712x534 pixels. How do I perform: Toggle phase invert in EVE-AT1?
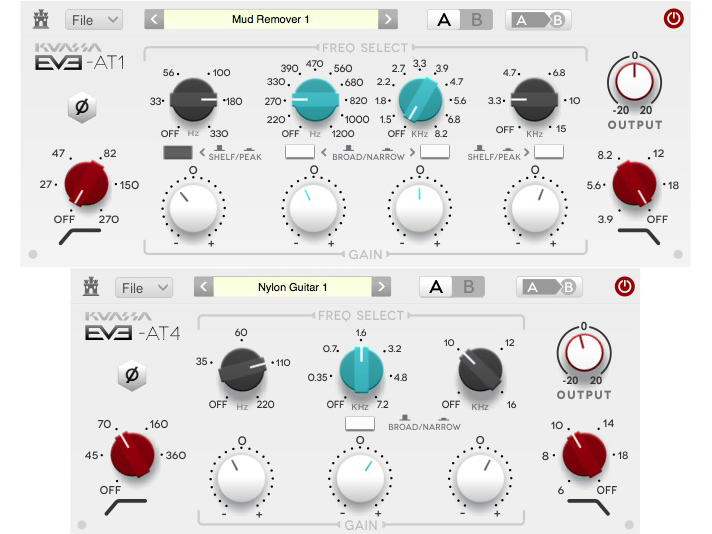click(x=82, y=108)
